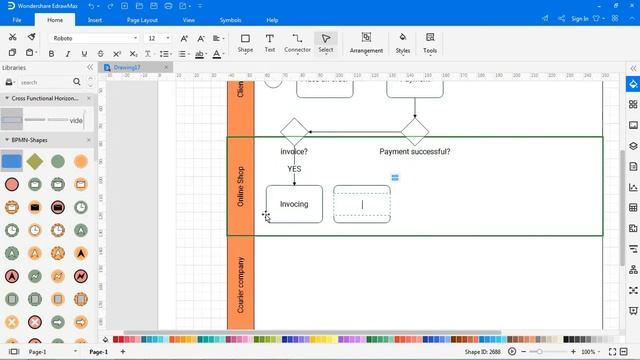Collapse the Cross Functional Horizon library section
Screen dimensions: 640x360
coord(7,98)
